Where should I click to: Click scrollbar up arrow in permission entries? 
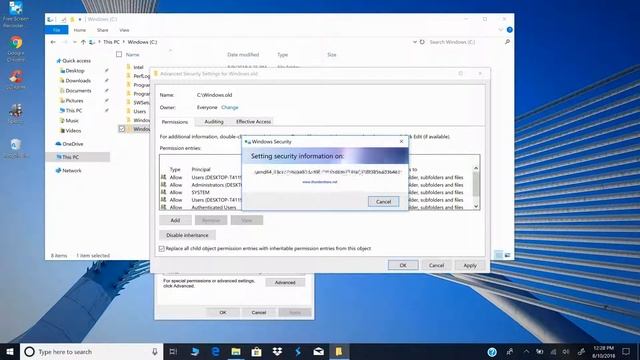coord(476,168)
